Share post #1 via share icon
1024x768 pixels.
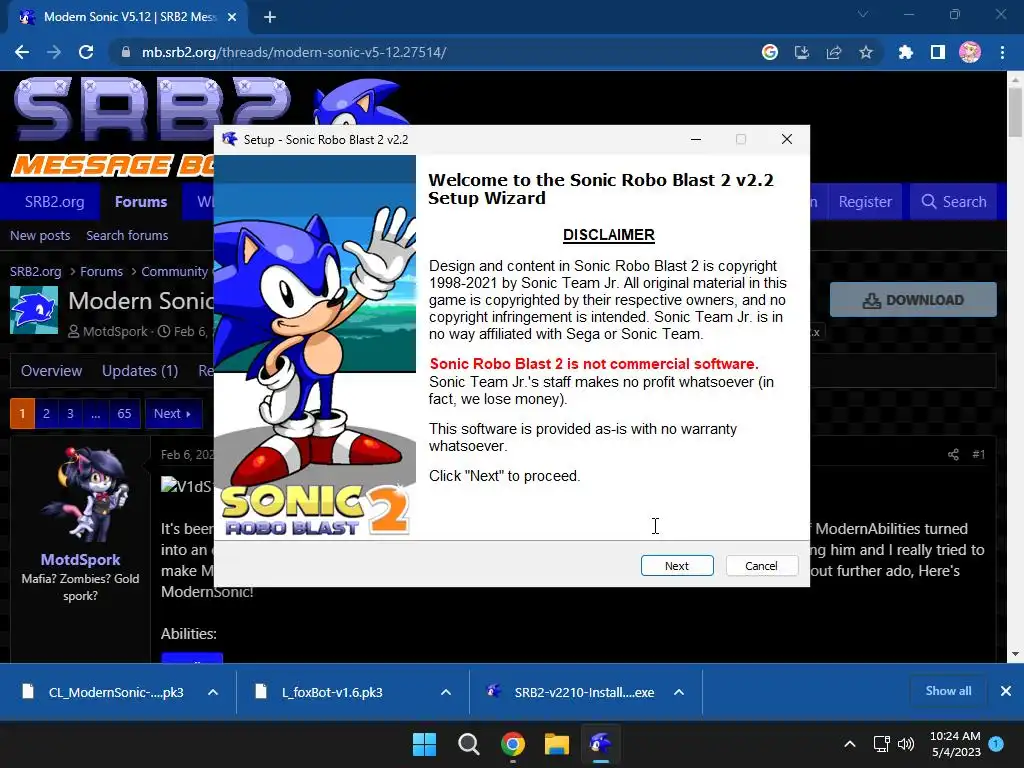pyautogui.click(x=953, y=455)
